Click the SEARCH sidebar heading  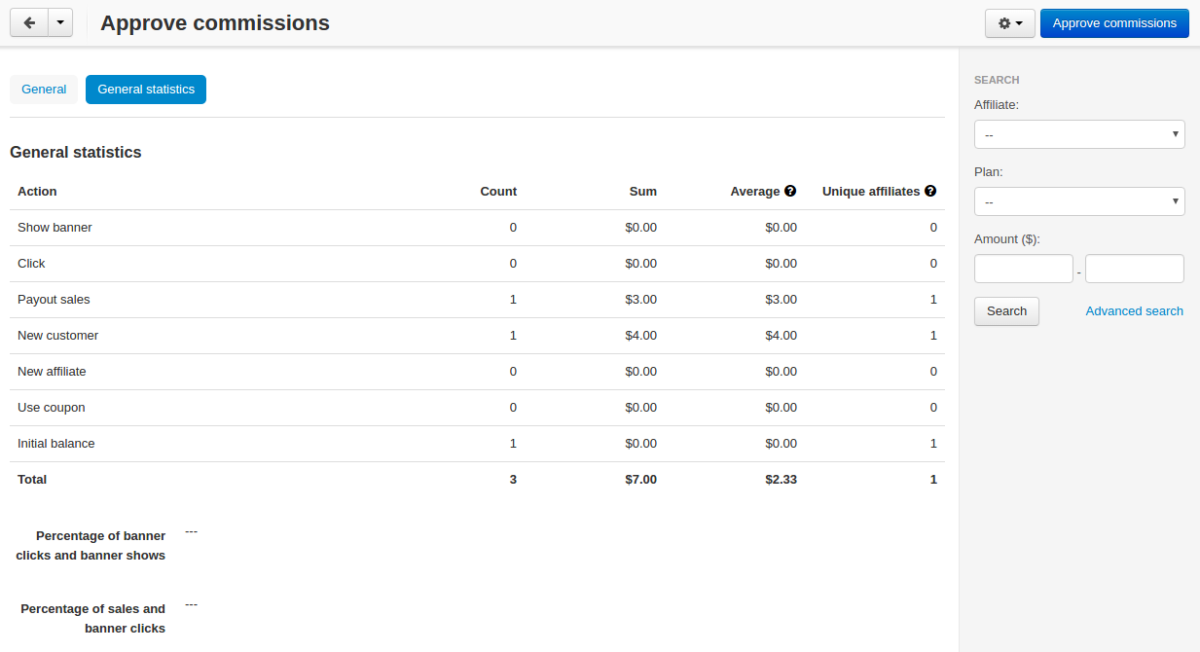click(997, 80)
